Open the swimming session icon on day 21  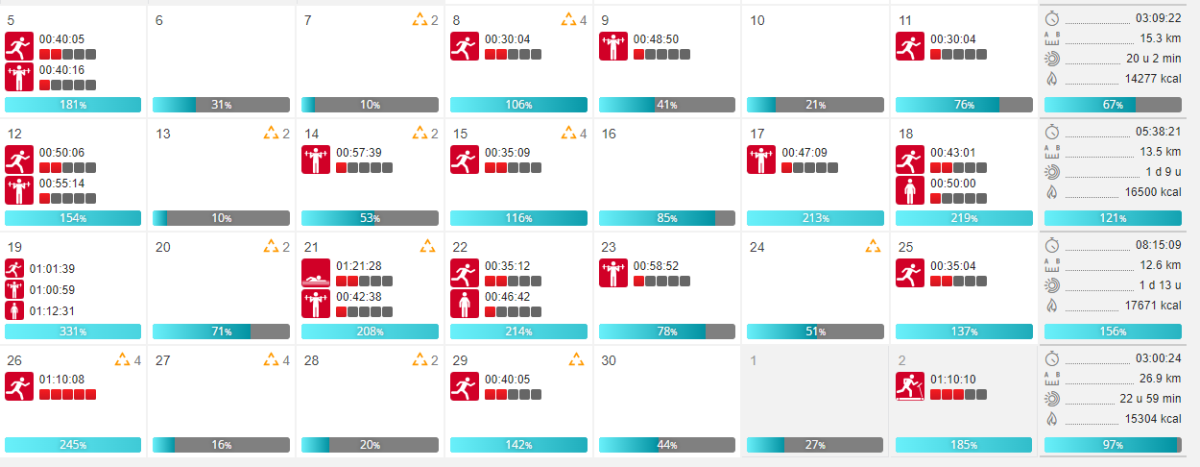(316, 273)
